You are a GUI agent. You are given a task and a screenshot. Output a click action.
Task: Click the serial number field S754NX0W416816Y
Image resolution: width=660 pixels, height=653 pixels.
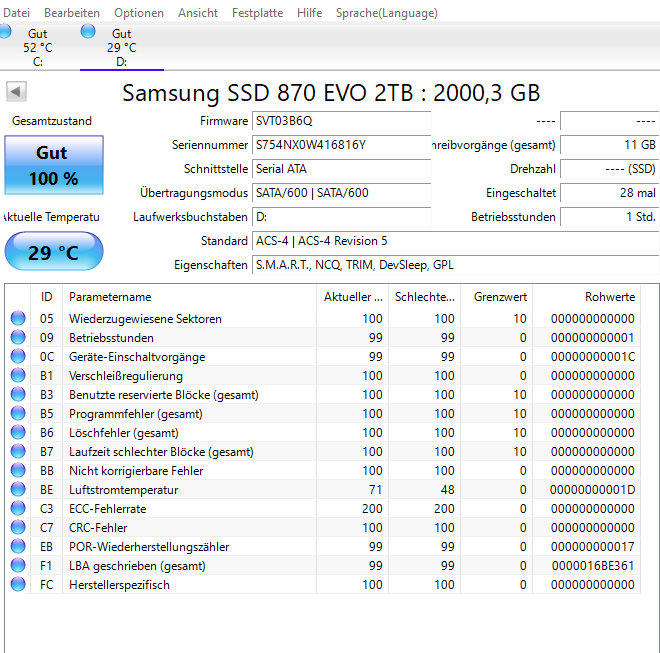tap(341, 145)
